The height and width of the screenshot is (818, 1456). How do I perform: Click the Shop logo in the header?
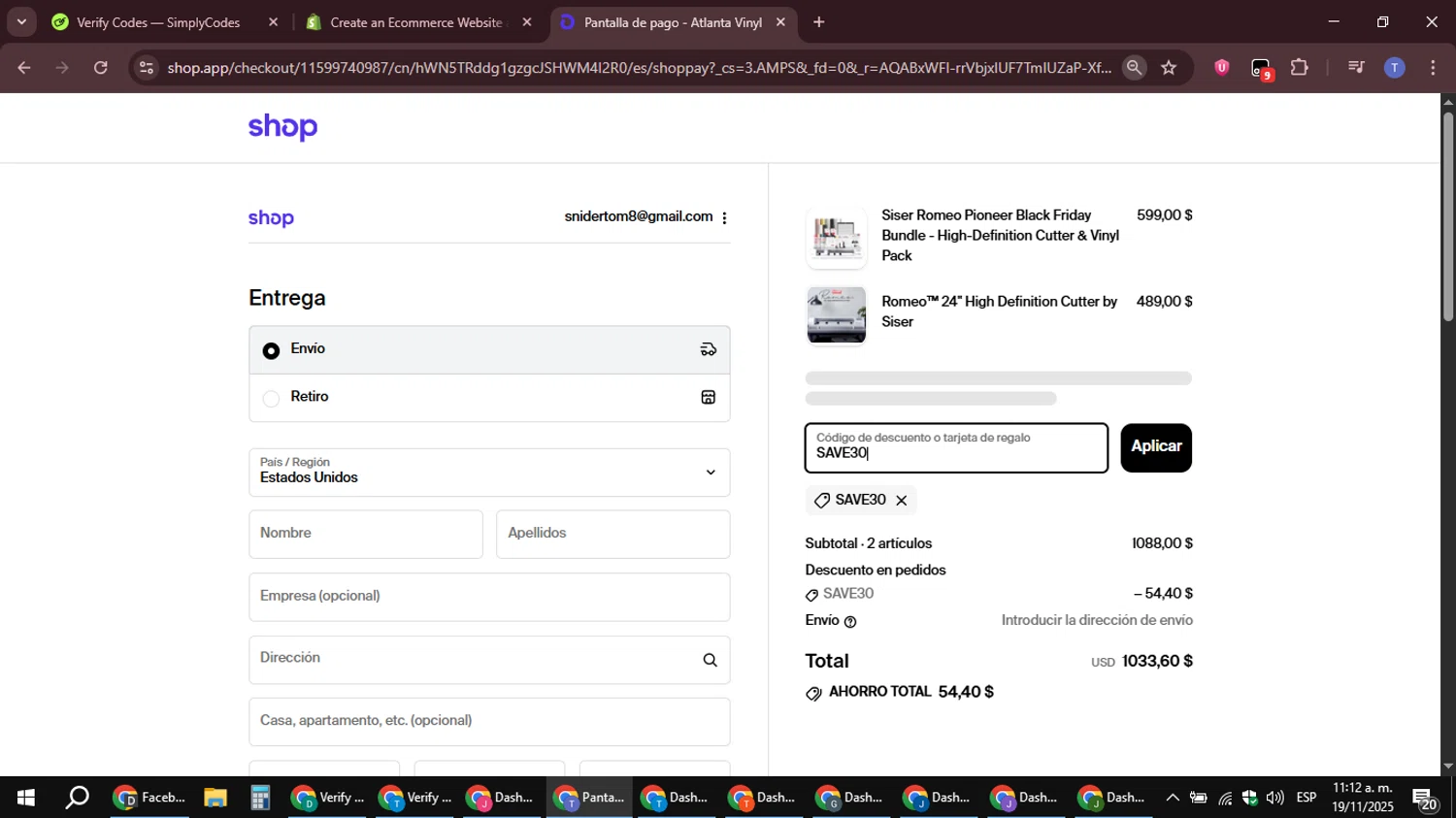282,127
